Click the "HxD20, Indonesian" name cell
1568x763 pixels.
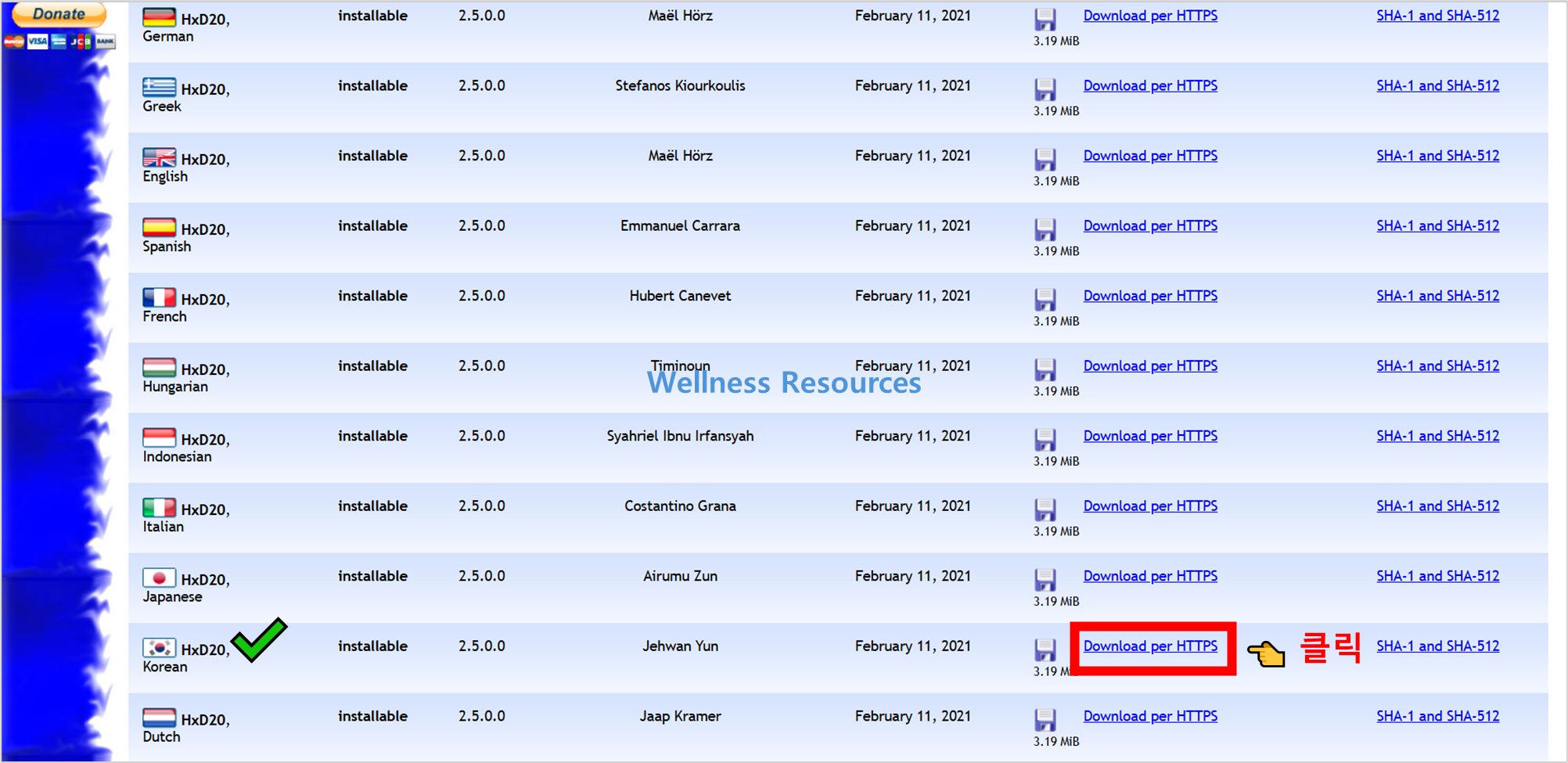point(186,447)
